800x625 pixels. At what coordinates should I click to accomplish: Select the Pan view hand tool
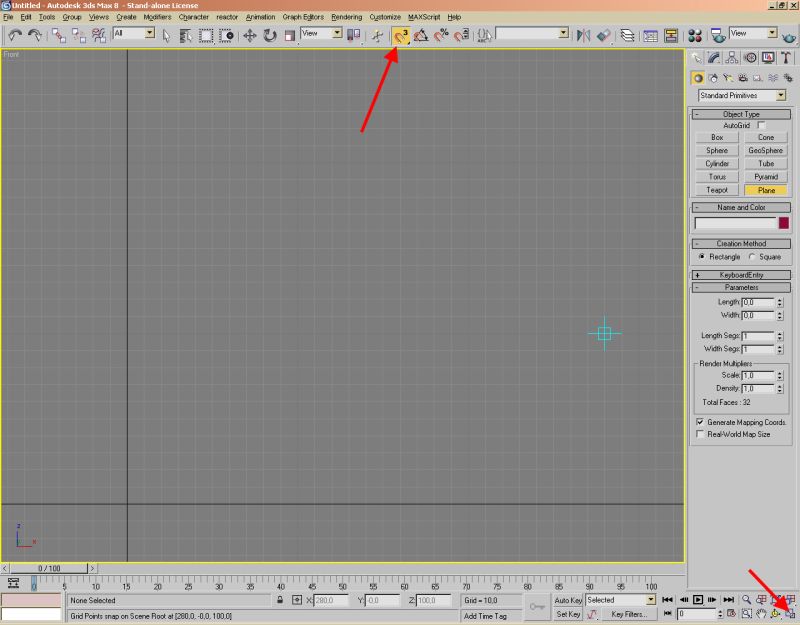pyautogui.click(x=762, y=613)
